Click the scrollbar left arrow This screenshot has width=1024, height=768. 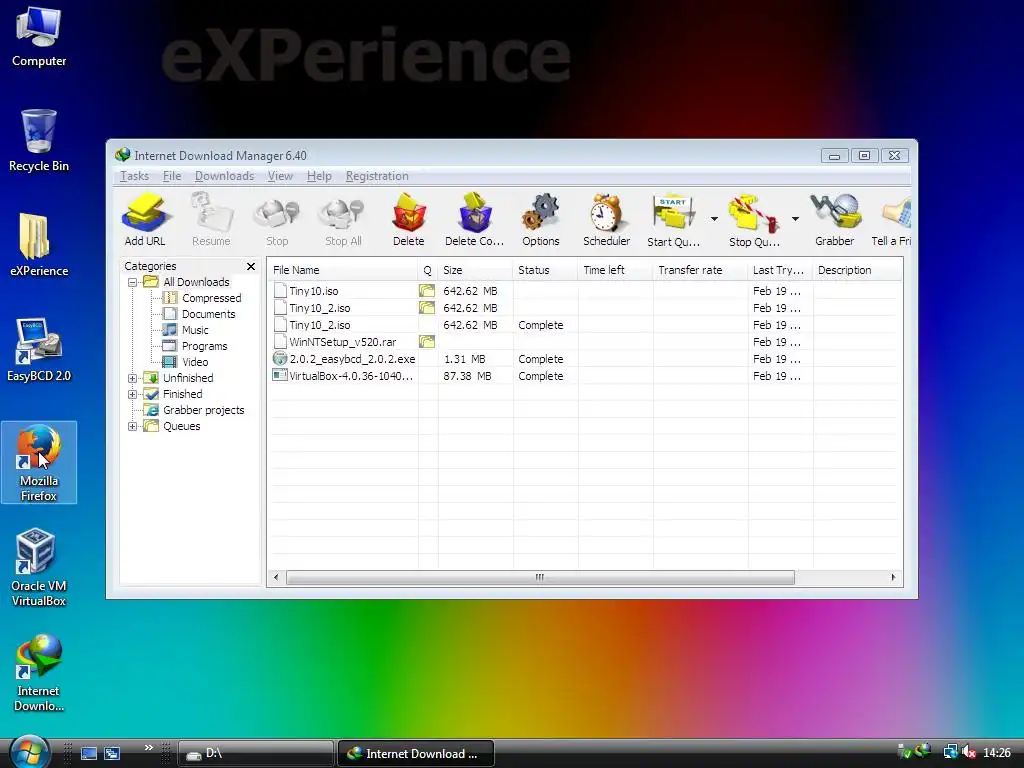276,577
